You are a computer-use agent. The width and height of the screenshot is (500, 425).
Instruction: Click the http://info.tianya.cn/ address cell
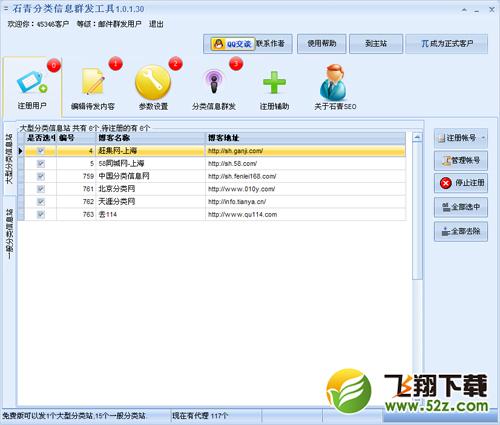click(306, 202)
